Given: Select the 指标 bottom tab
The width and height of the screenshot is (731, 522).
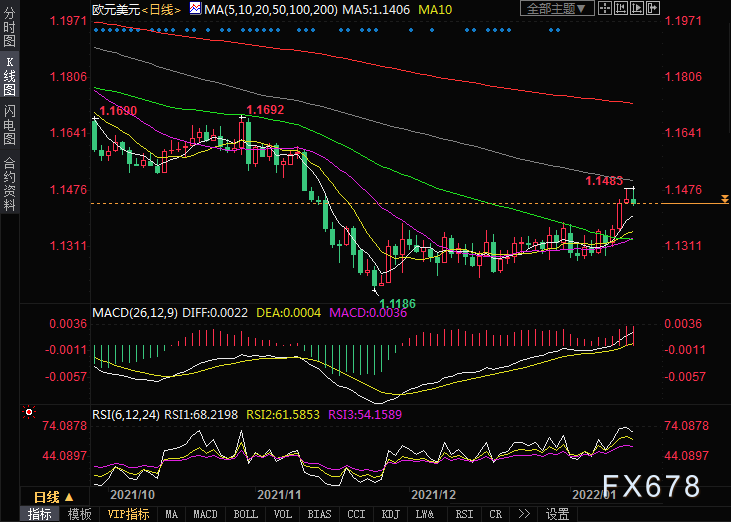Looking at the screenshot, I should click(x=40, y=514).
